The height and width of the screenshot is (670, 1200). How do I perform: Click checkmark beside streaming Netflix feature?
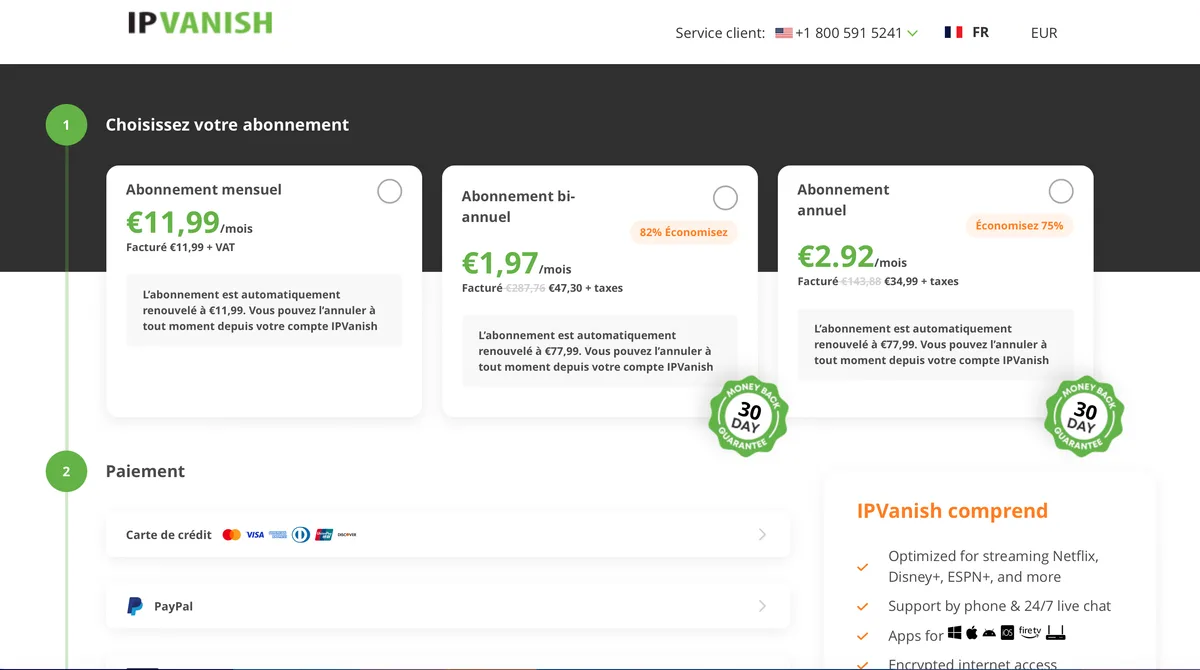pyautogui.click(x=862, y=567)
